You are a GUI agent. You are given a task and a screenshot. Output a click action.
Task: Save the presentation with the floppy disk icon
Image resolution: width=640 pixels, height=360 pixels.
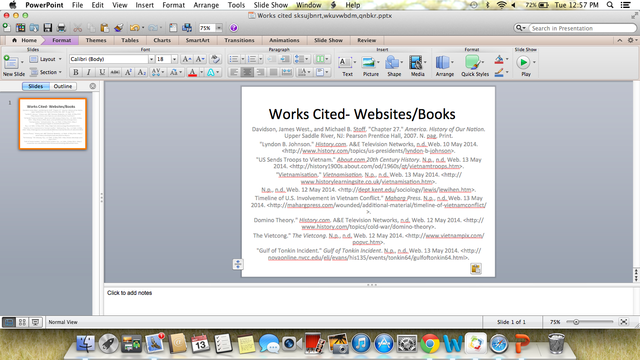(48, 28)
